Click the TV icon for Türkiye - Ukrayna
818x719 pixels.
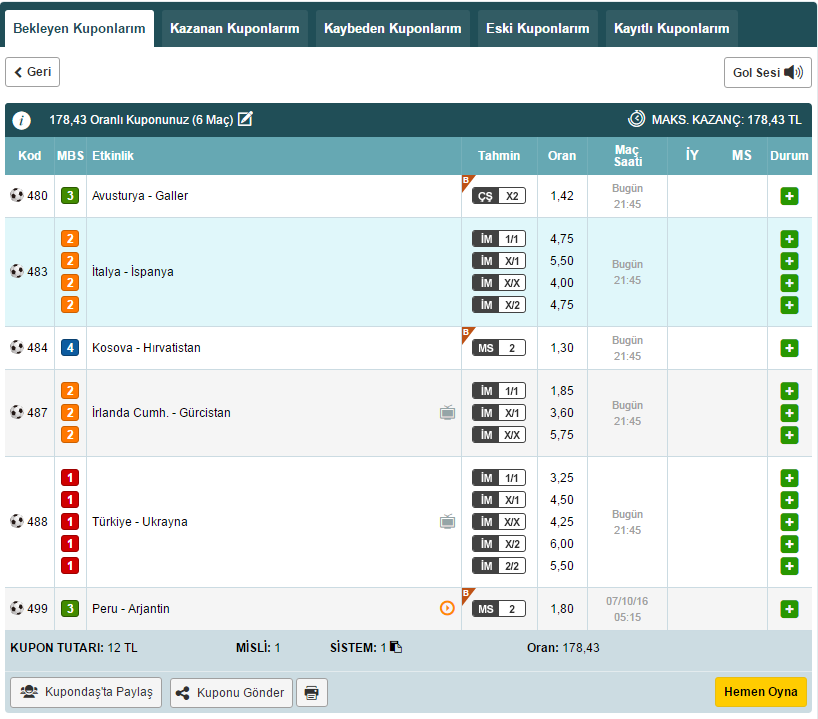(447, 522)
